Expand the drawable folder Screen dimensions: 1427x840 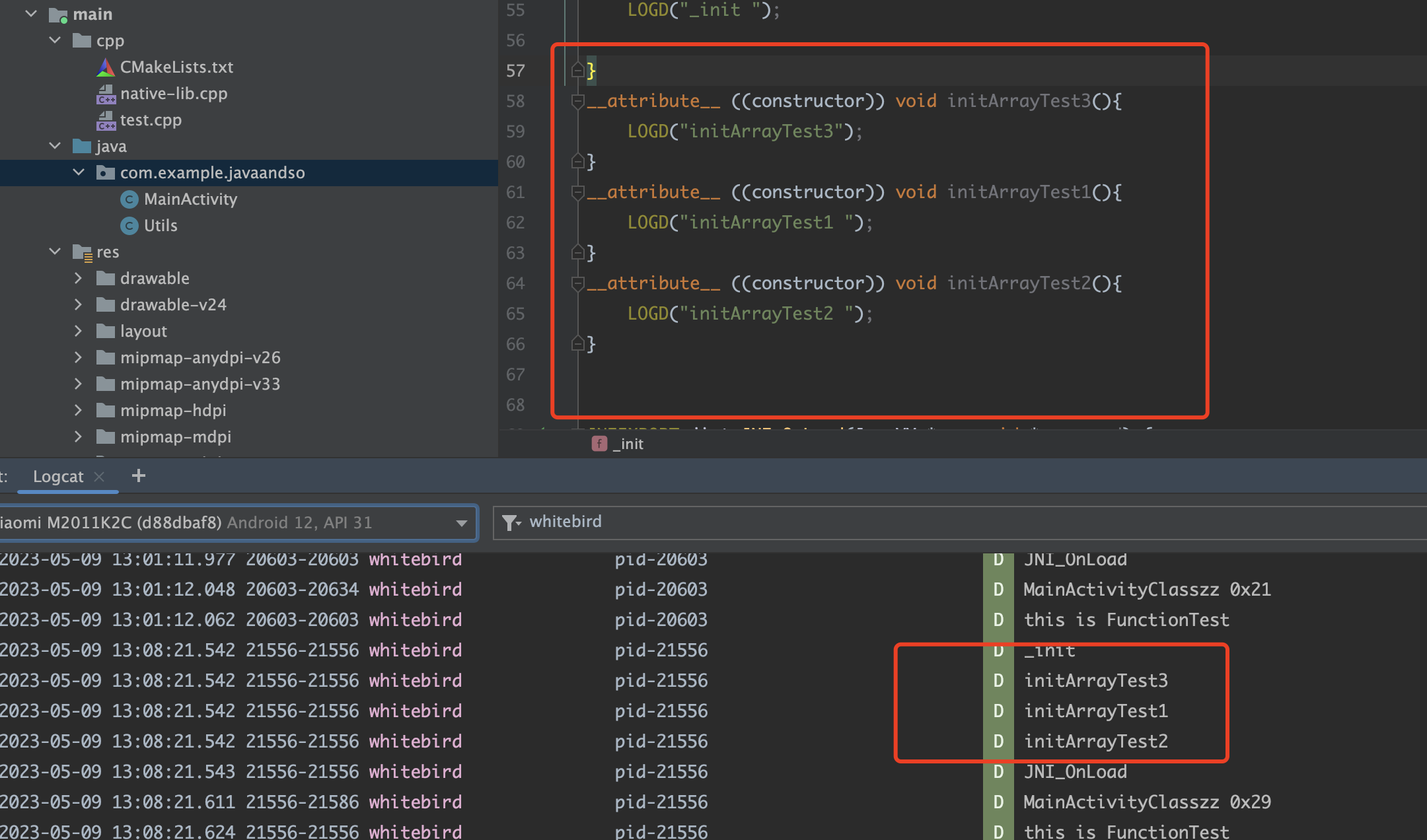pos(79,278)
